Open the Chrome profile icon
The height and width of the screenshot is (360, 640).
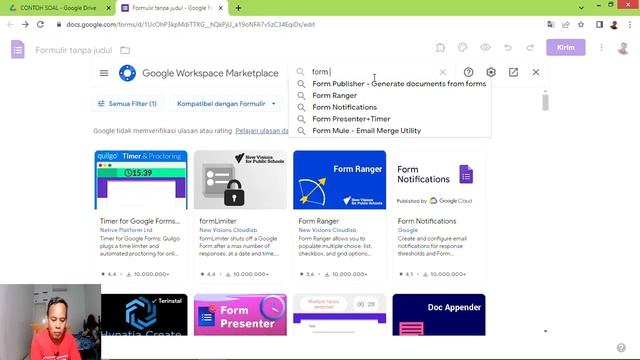coord(614,24)
